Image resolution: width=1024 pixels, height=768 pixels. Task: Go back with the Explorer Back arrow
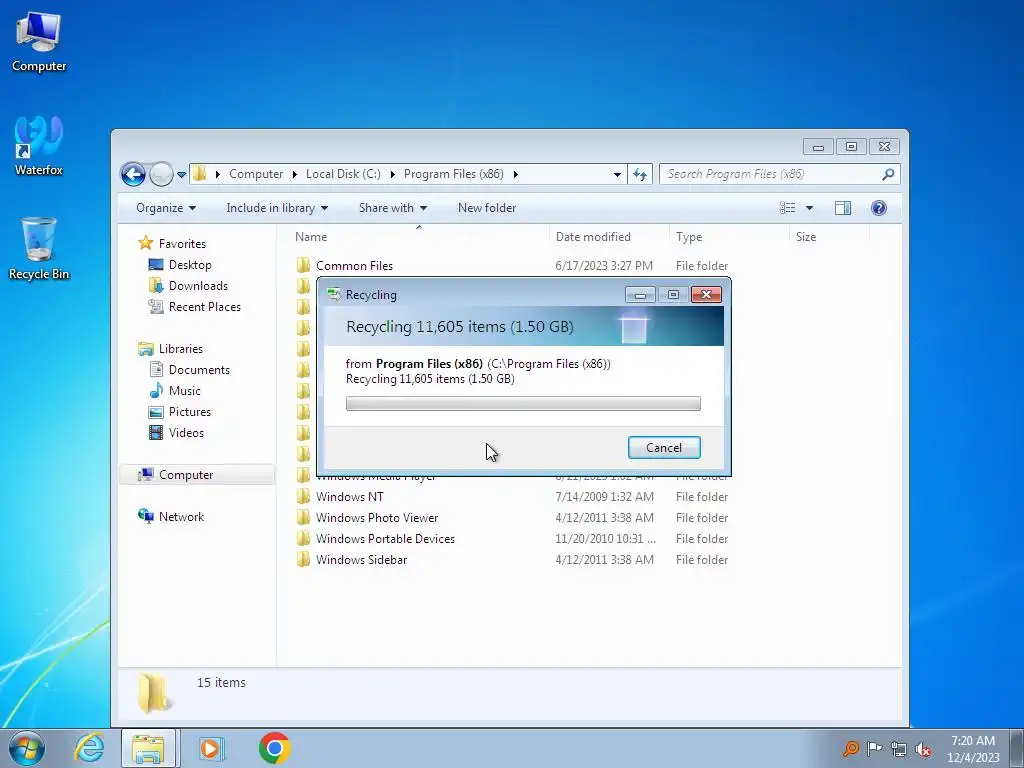(133, 174)
